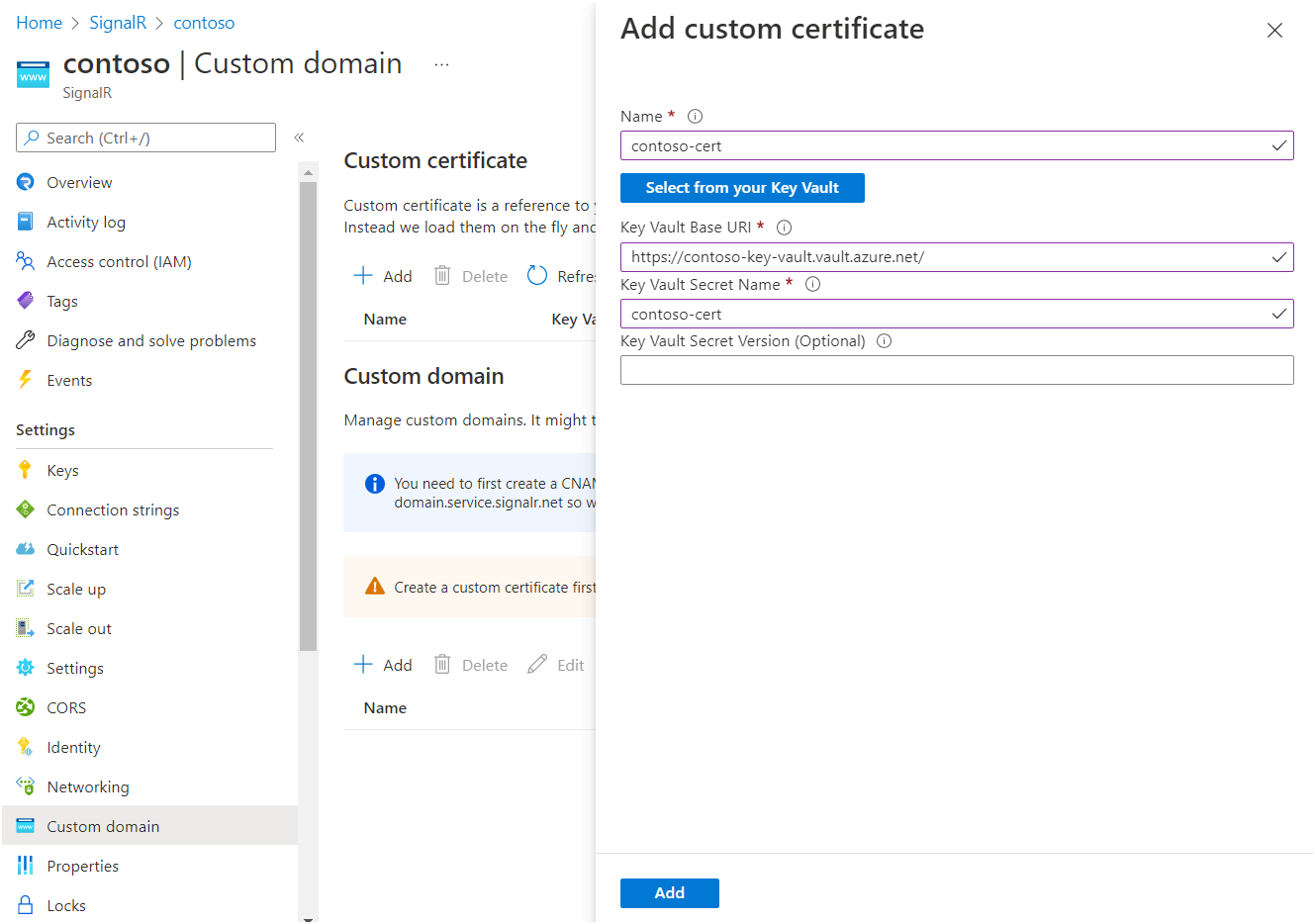Navigate to SignalR via breadcrumb
The width and height of the screenshot is (1315, 924).
(118, 22)
